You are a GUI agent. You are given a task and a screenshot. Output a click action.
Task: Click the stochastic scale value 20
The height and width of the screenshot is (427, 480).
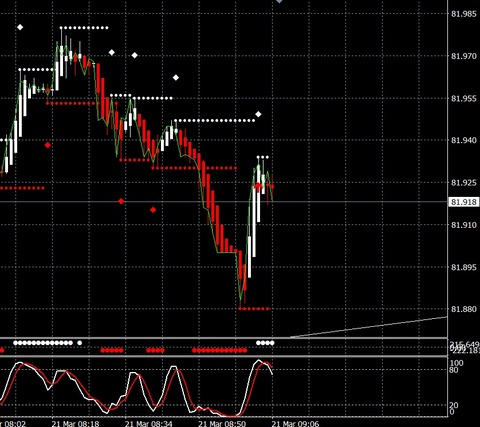pos(454,405)
